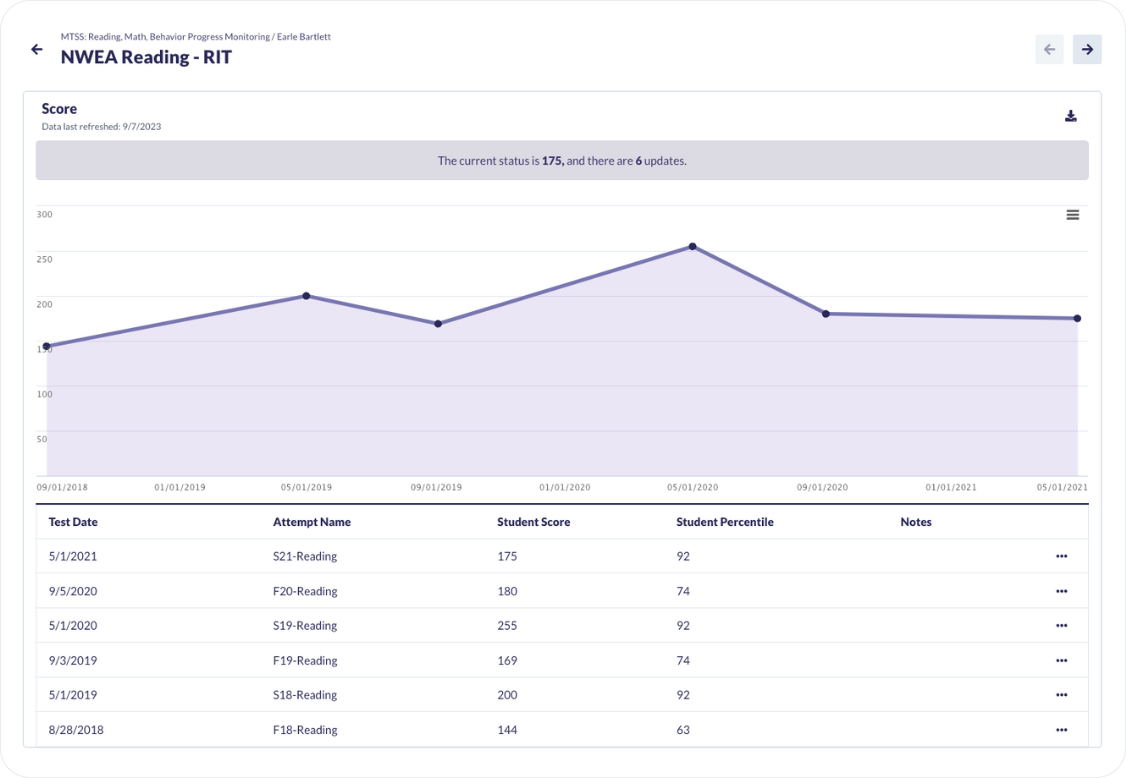Click the previous student left arrow button
Viewport: 1126px width, 778px height.
[x=1049, y=50]
